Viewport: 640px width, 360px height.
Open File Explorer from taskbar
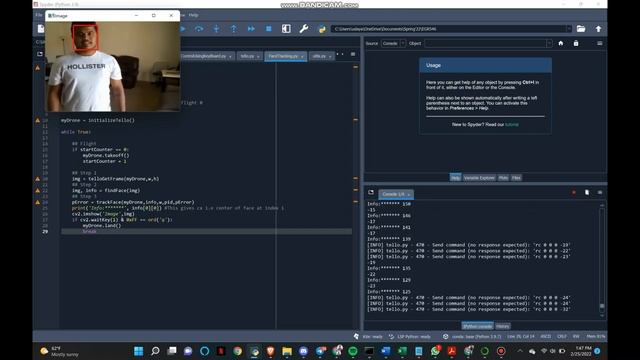point(287,351)
